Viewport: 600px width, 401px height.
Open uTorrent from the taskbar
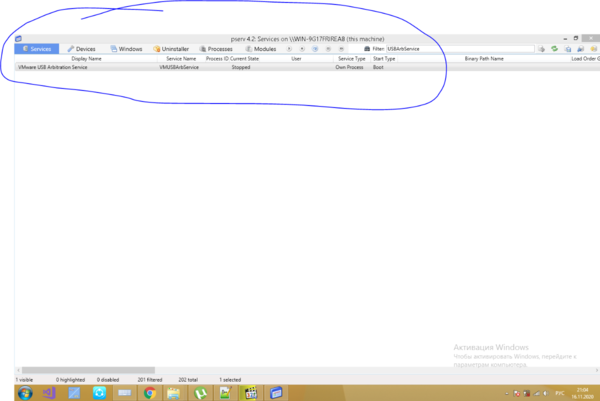(x=200, y=393)
